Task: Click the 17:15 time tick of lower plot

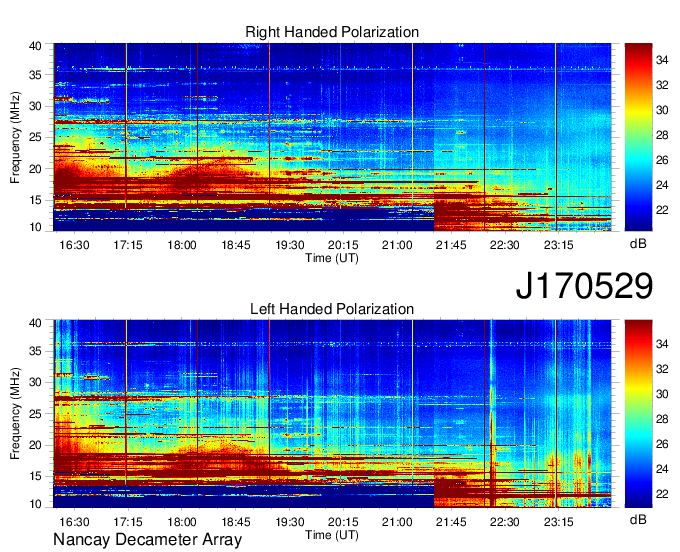Action: [128, 522]
